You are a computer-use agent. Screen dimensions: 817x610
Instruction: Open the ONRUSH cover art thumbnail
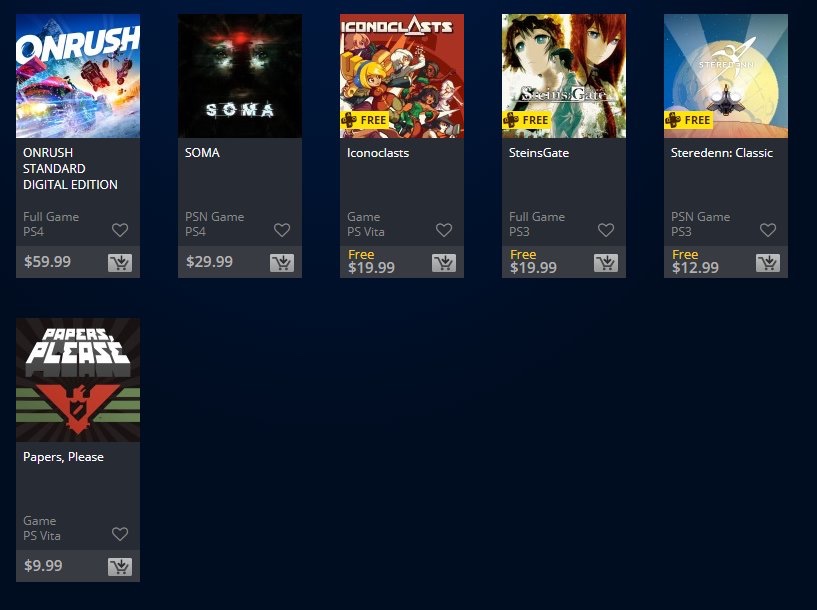coord(78,76)
